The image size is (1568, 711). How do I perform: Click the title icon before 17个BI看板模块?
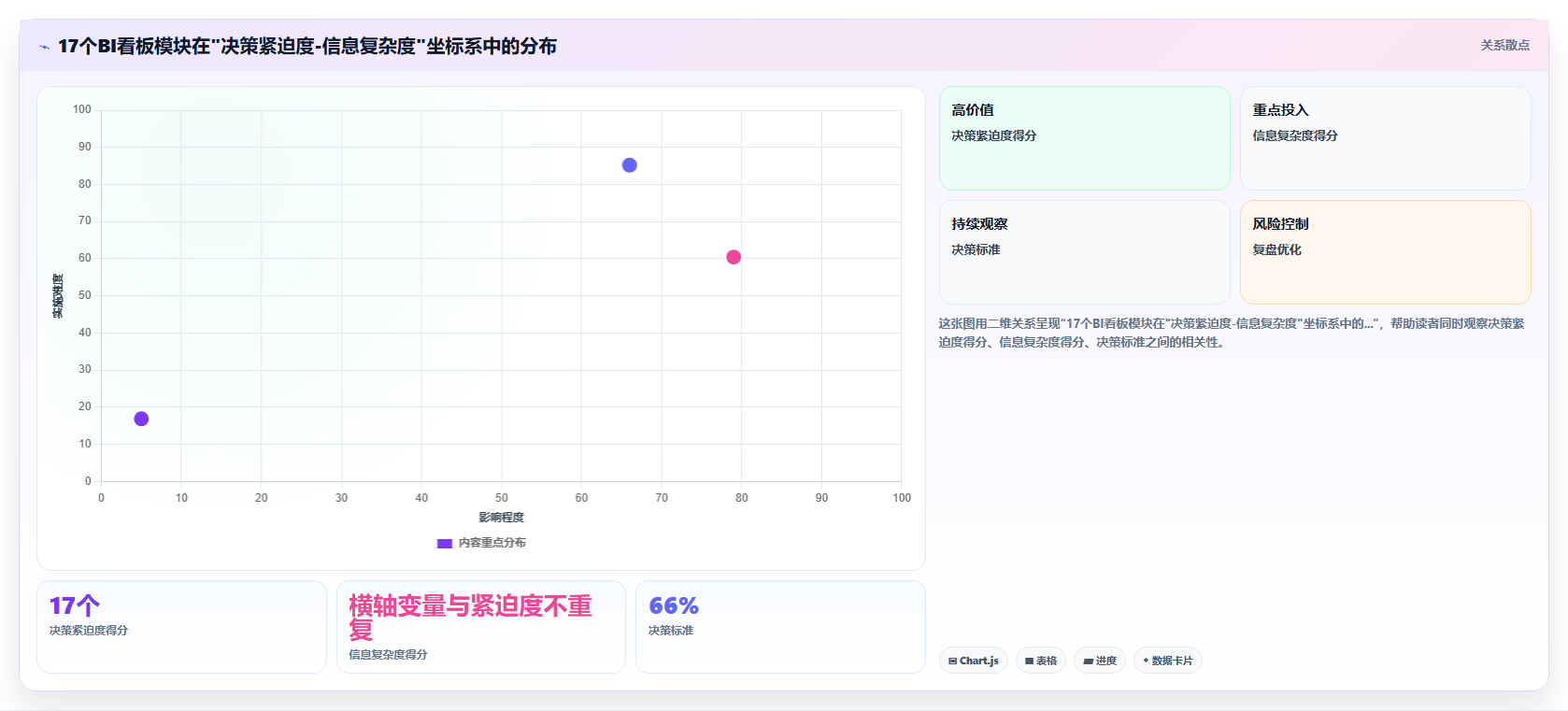coord(44,47)
